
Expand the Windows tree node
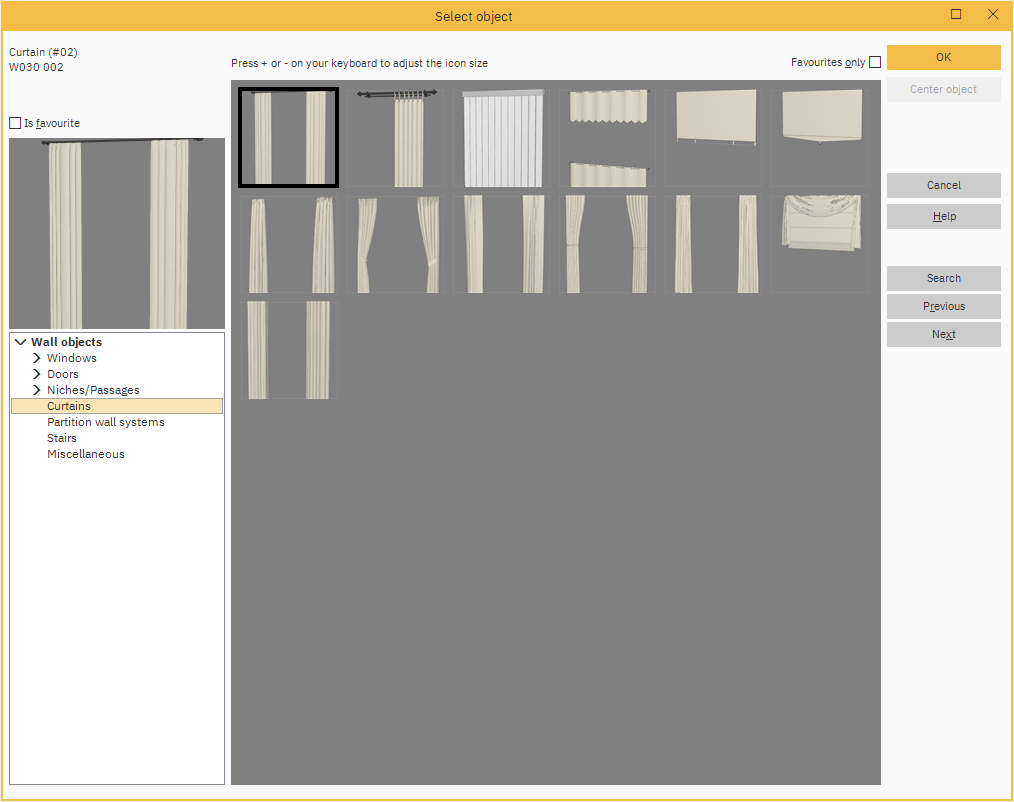tap(37, 358)
